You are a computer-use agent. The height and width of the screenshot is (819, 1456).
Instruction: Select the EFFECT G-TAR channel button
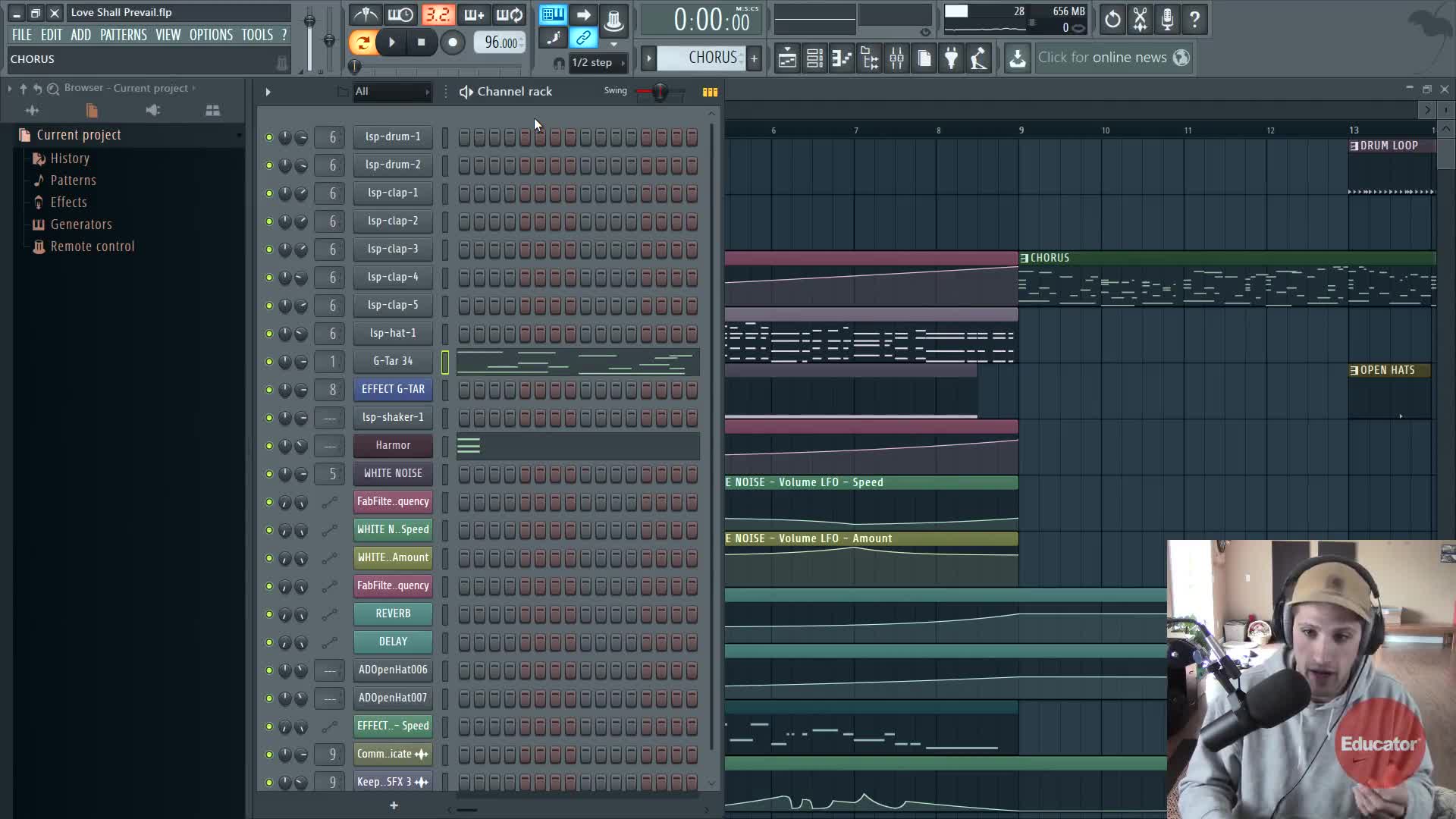click(393, 389)
